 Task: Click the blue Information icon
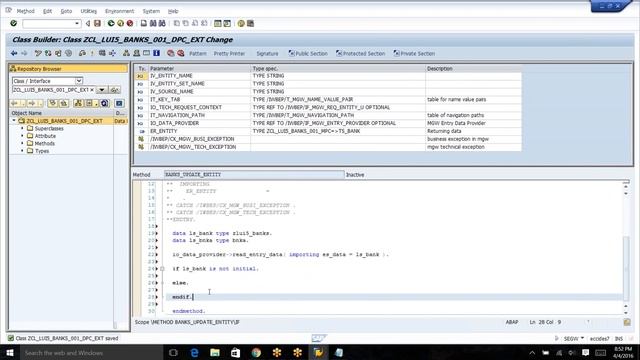pos(156,53)
